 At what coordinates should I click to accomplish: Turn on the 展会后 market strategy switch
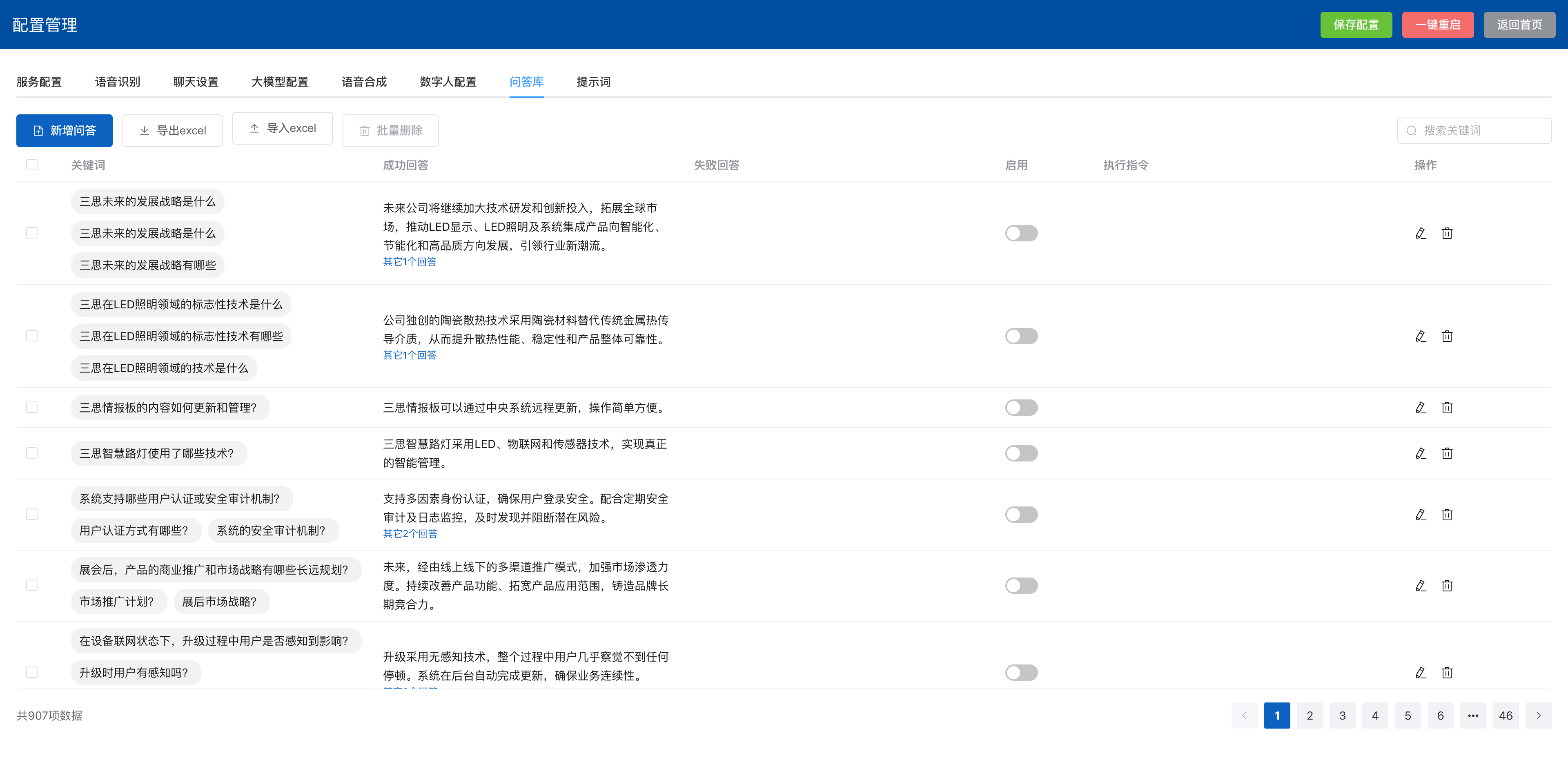click(x=1021, y=586)
